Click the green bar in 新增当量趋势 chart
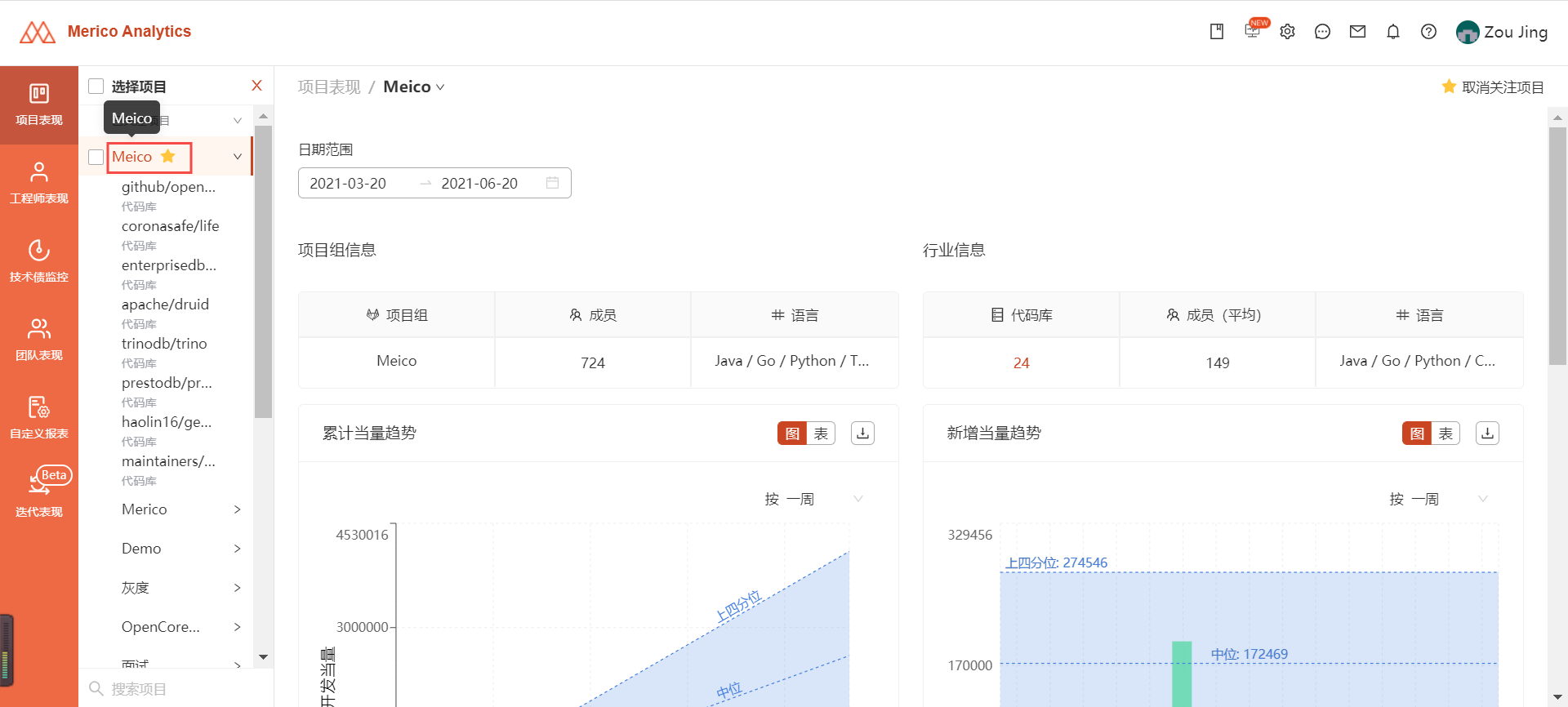 pos(1182,674)
